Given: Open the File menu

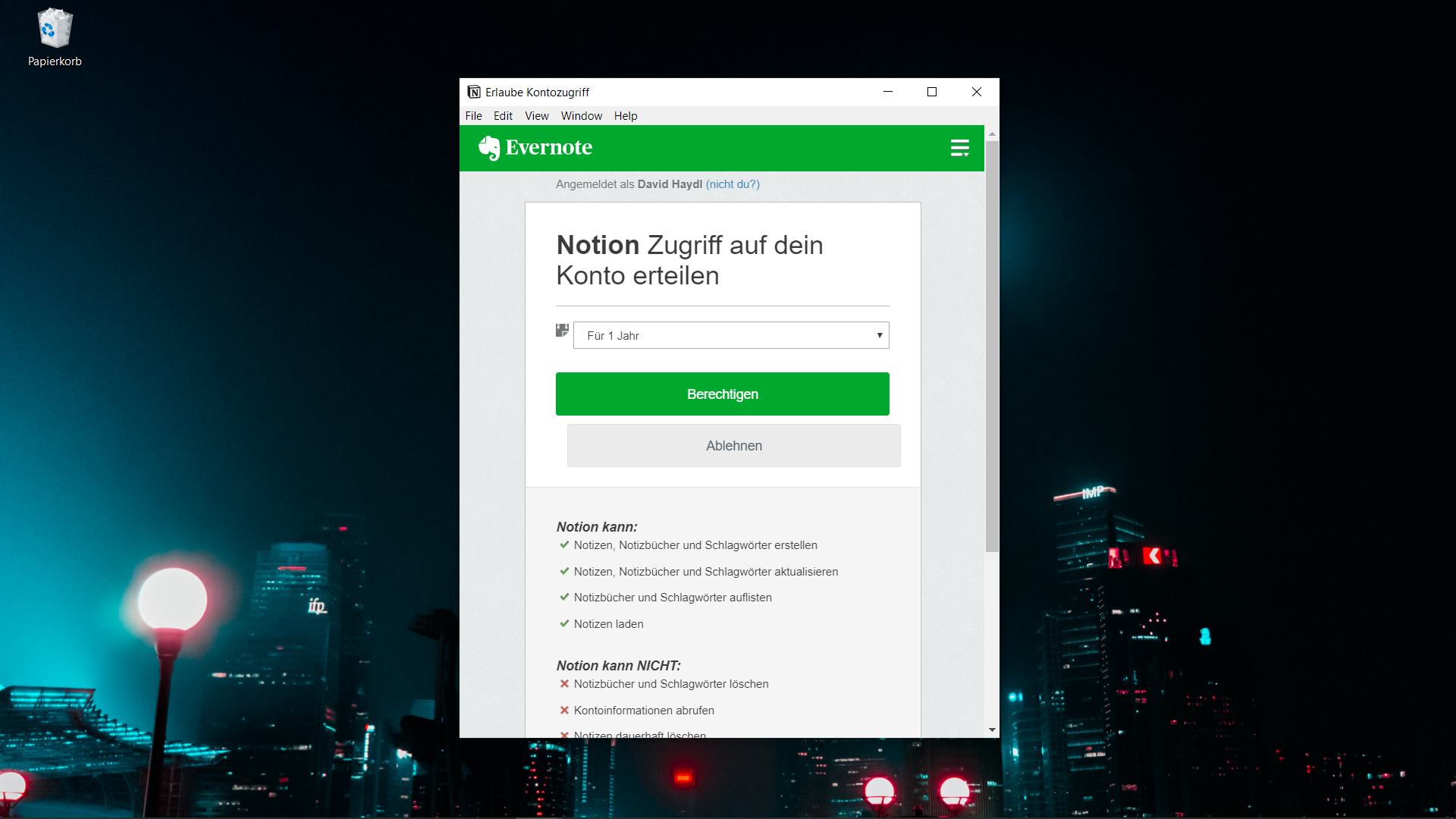Looking at the screenshot, I should [474, 116].
